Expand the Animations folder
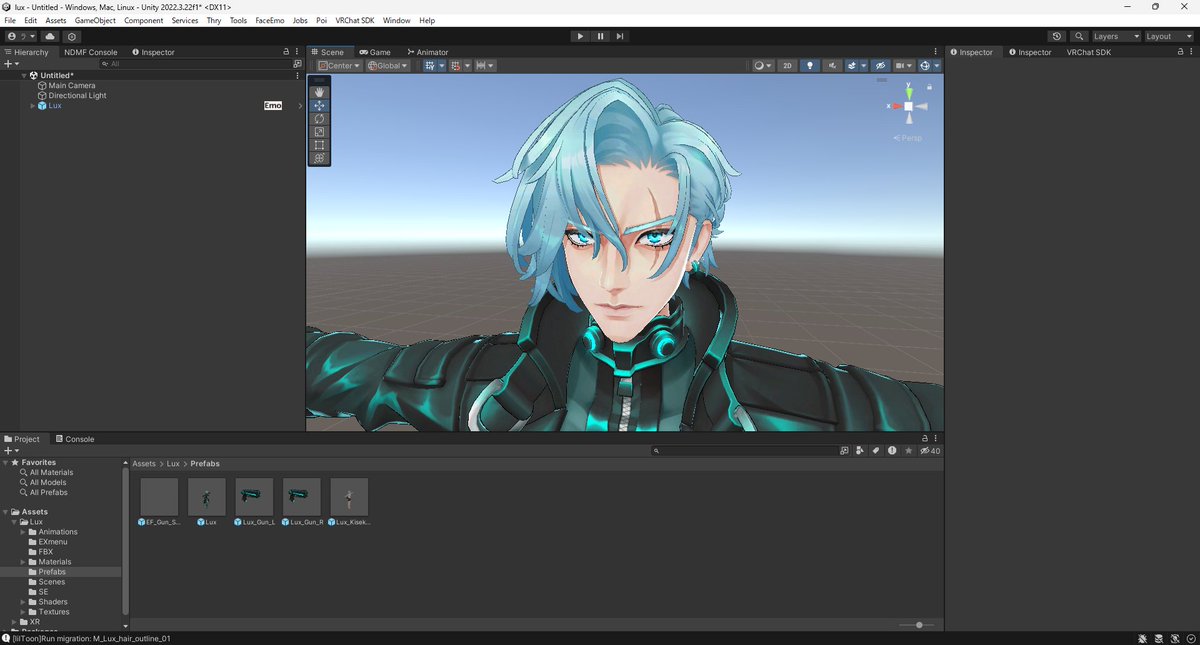This screenshot has width=1200, height=645. point(24,532)
